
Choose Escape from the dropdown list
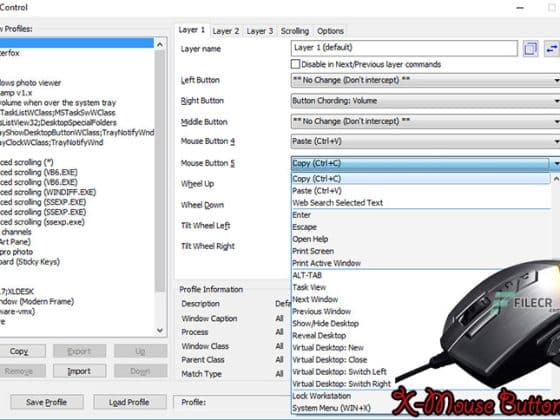click(x=421, y=227)
